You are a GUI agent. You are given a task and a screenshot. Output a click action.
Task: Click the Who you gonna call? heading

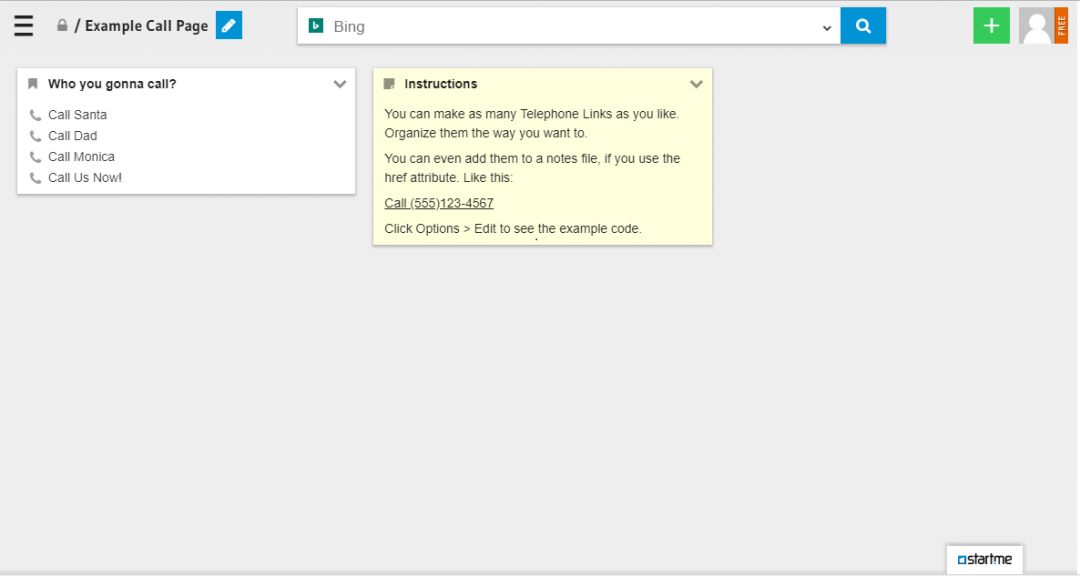112,84
